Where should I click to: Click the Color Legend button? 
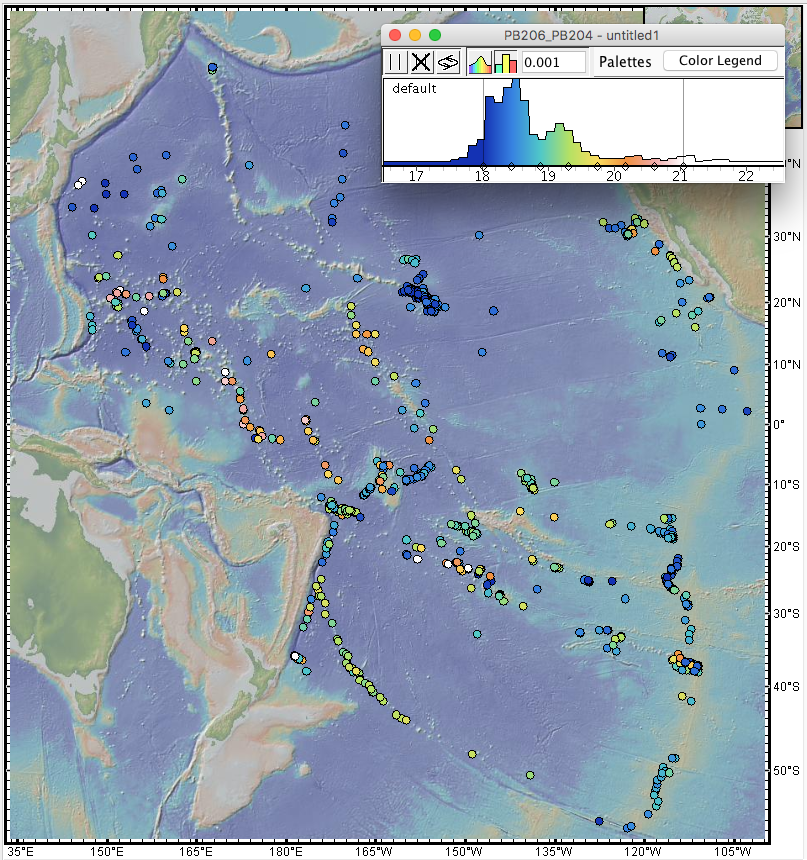coord(720,60)
